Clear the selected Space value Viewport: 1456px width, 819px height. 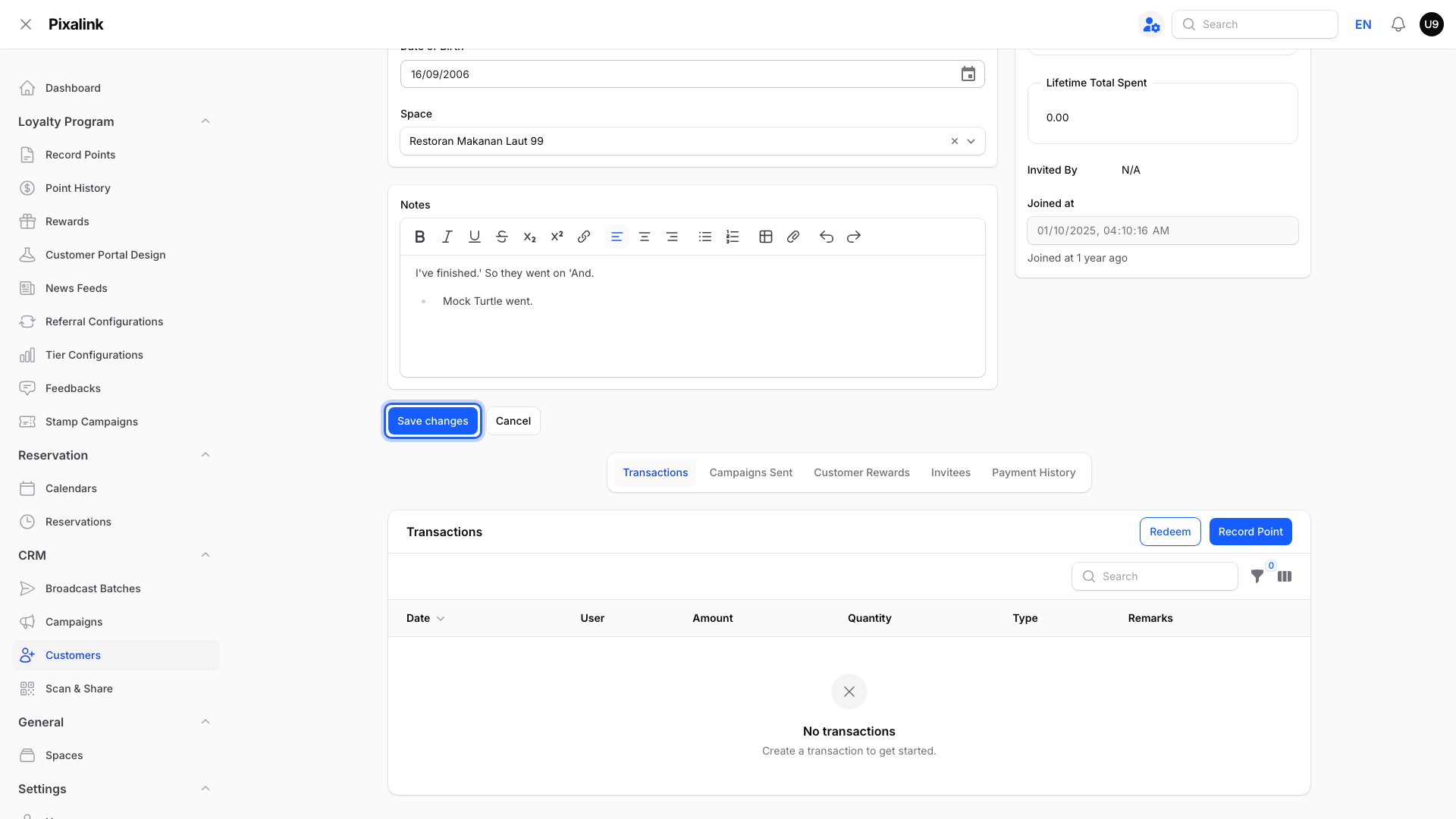954,141
